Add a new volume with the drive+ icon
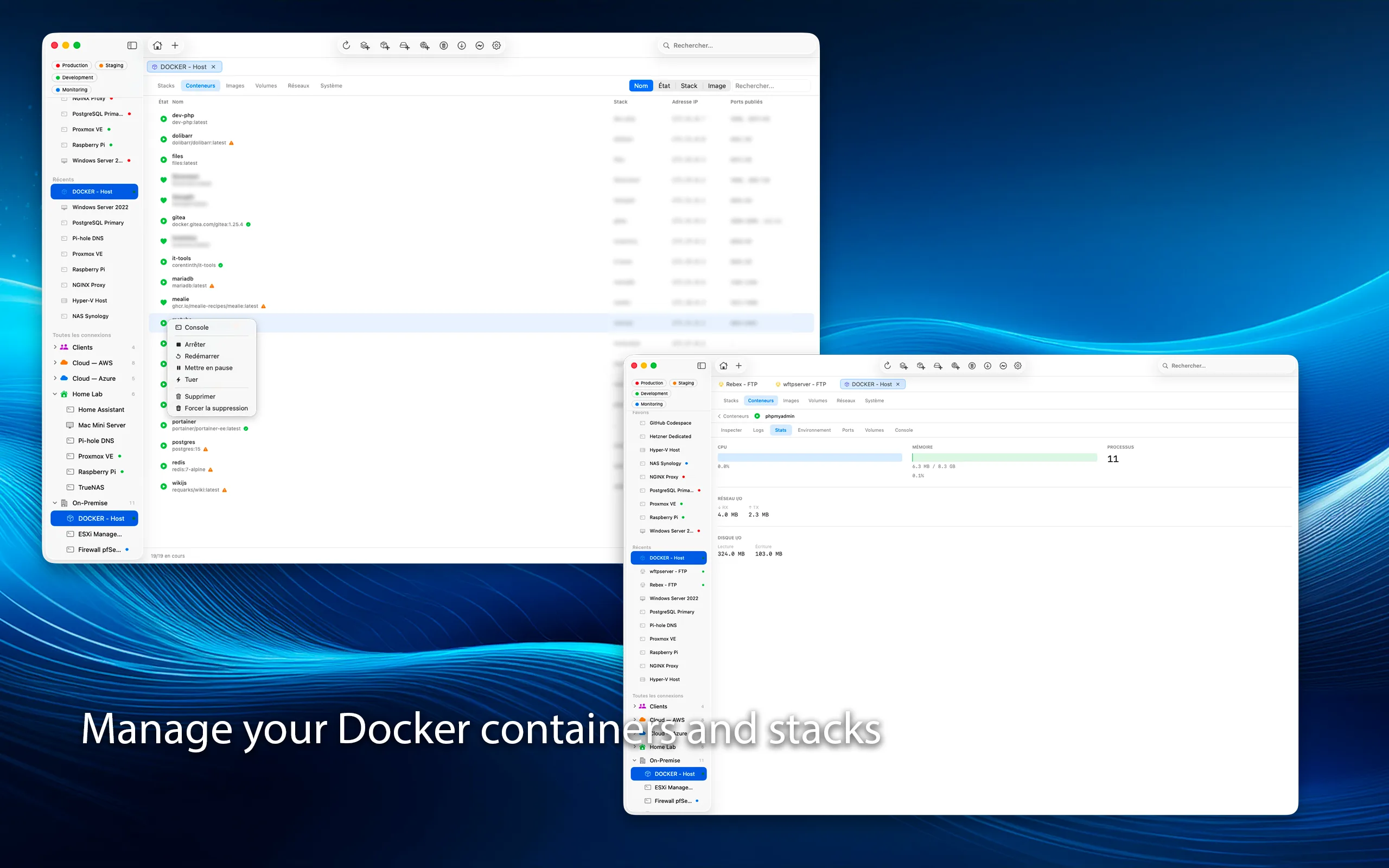Image resolution: width=1389 pixels, height=868 pixels. click(404, 46)
